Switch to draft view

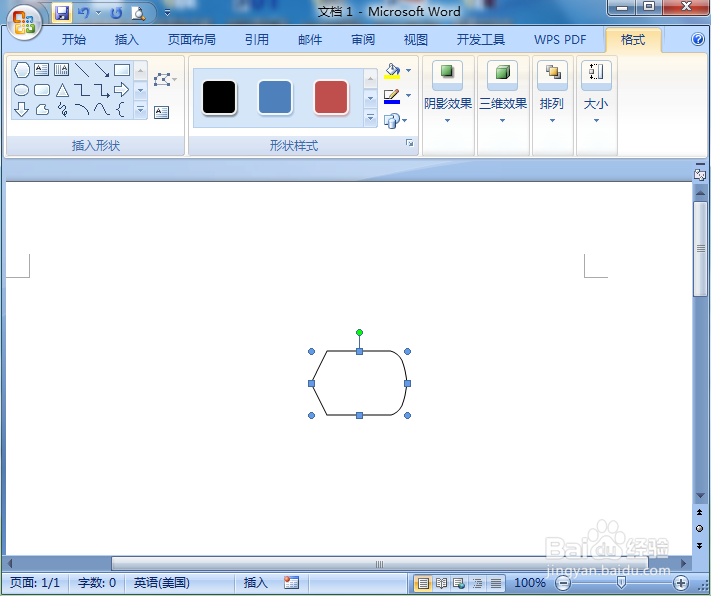[x=496, y=583]
